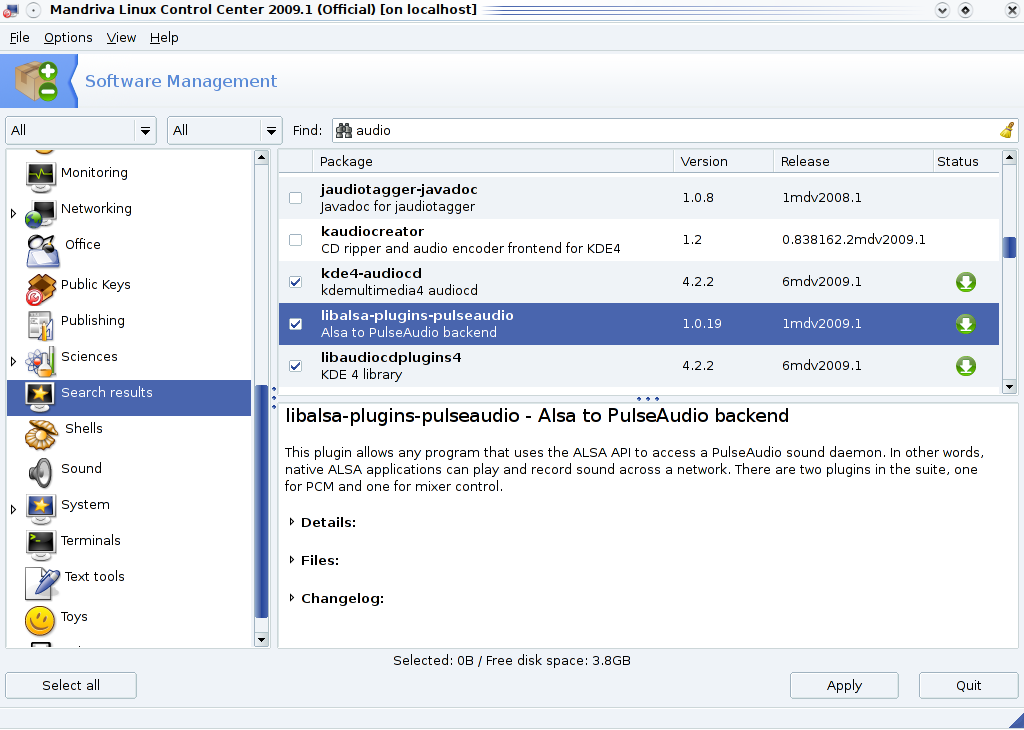Click the Shells category icon

point(41,432)
